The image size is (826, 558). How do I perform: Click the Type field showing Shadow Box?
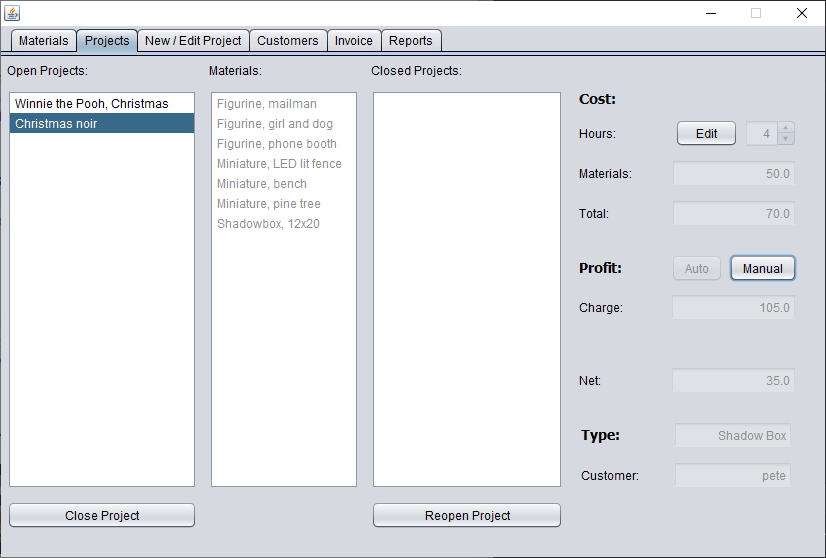point(733,436)
